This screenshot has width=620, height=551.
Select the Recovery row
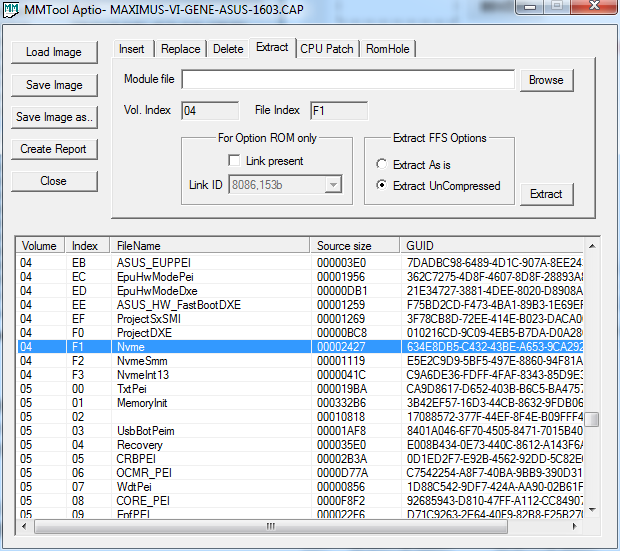tap(300, 445)
